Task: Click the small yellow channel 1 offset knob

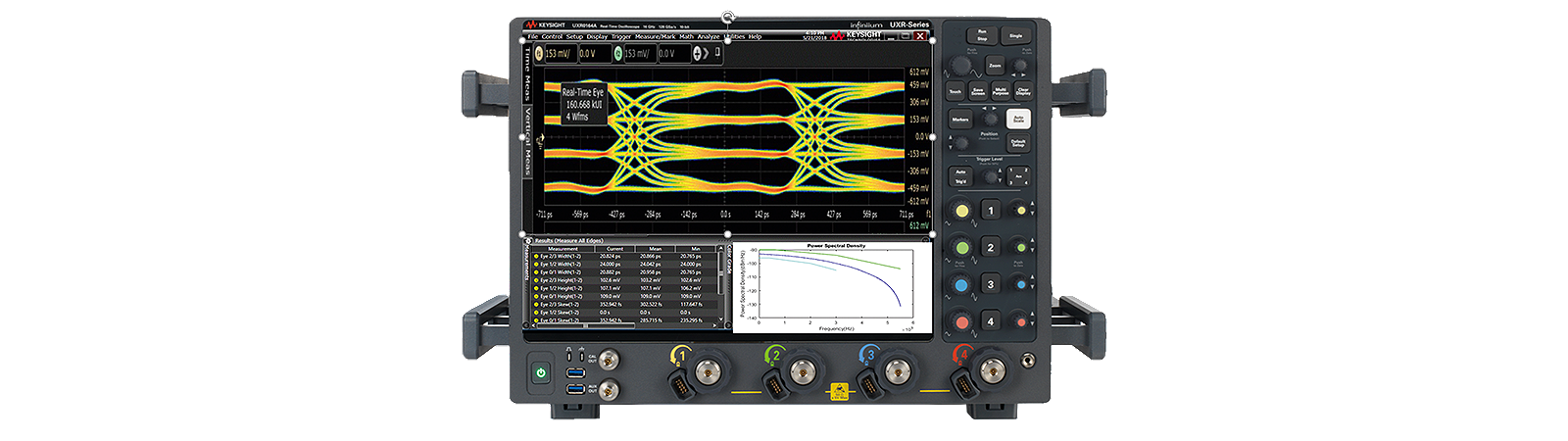Action: click(x=1020, y=211)
